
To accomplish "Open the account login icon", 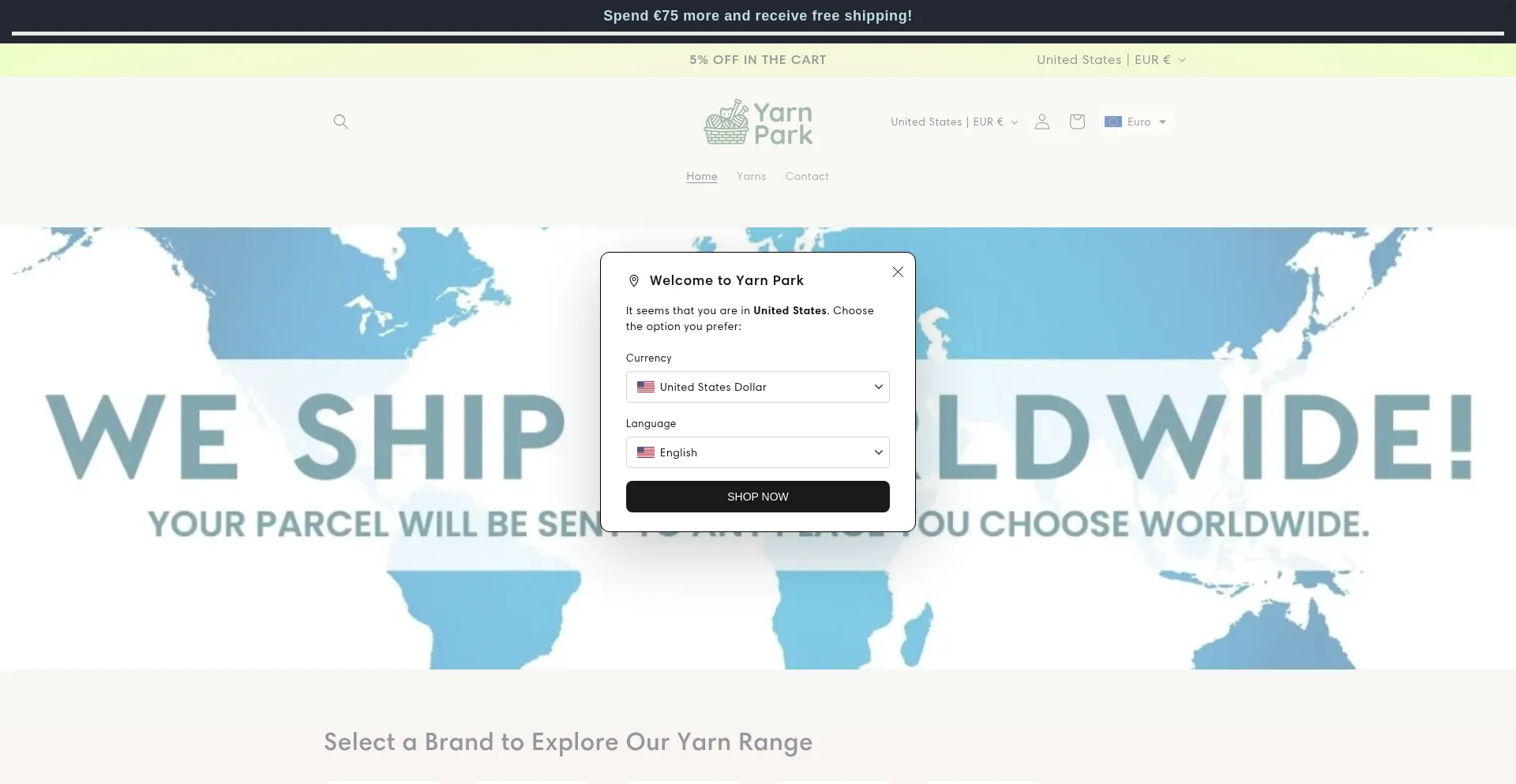I will pos(1042,122).
